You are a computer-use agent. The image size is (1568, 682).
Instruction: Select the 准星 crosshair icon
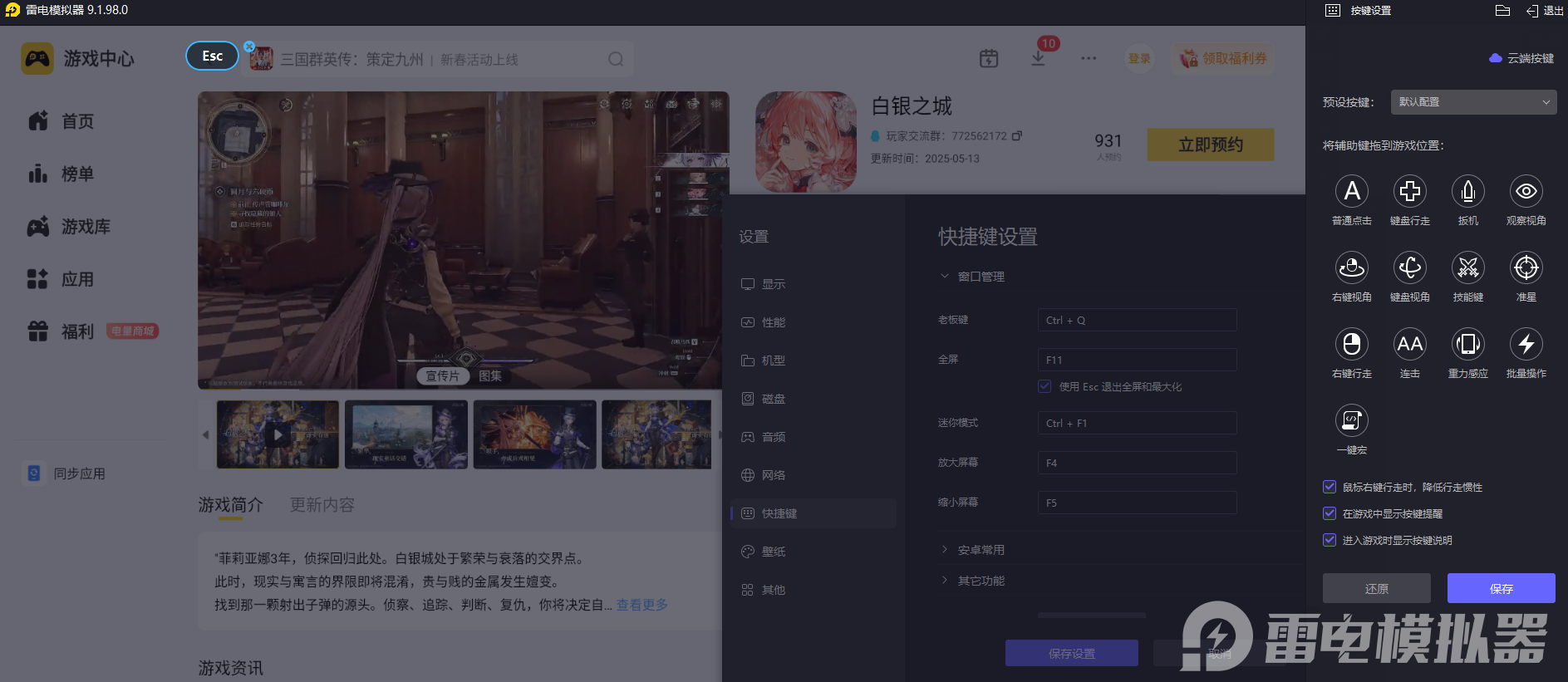1526,267
